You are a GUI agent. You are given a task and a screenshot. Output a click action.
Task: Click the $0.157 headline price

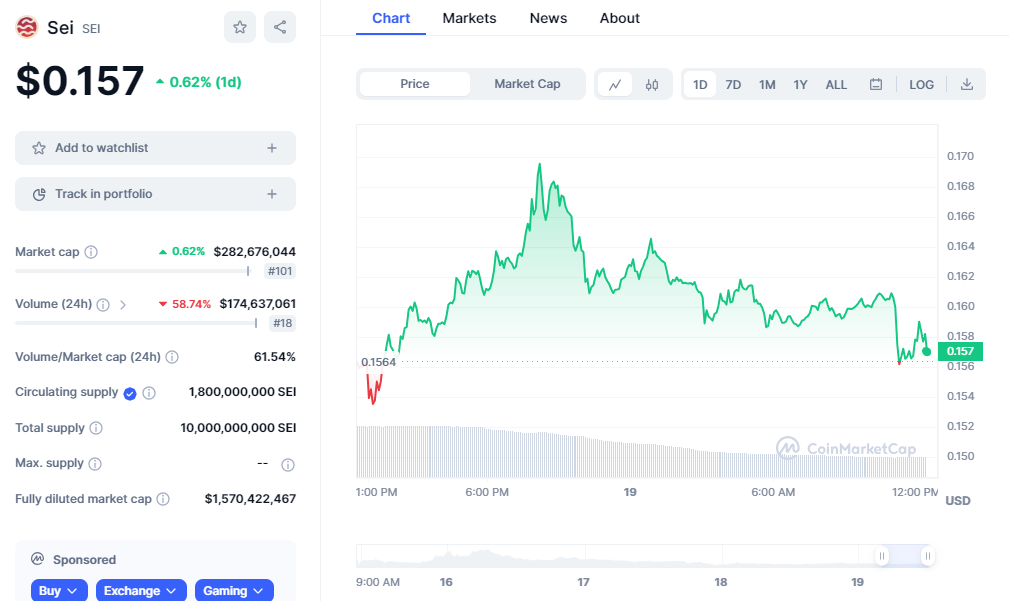pos(80,81)
